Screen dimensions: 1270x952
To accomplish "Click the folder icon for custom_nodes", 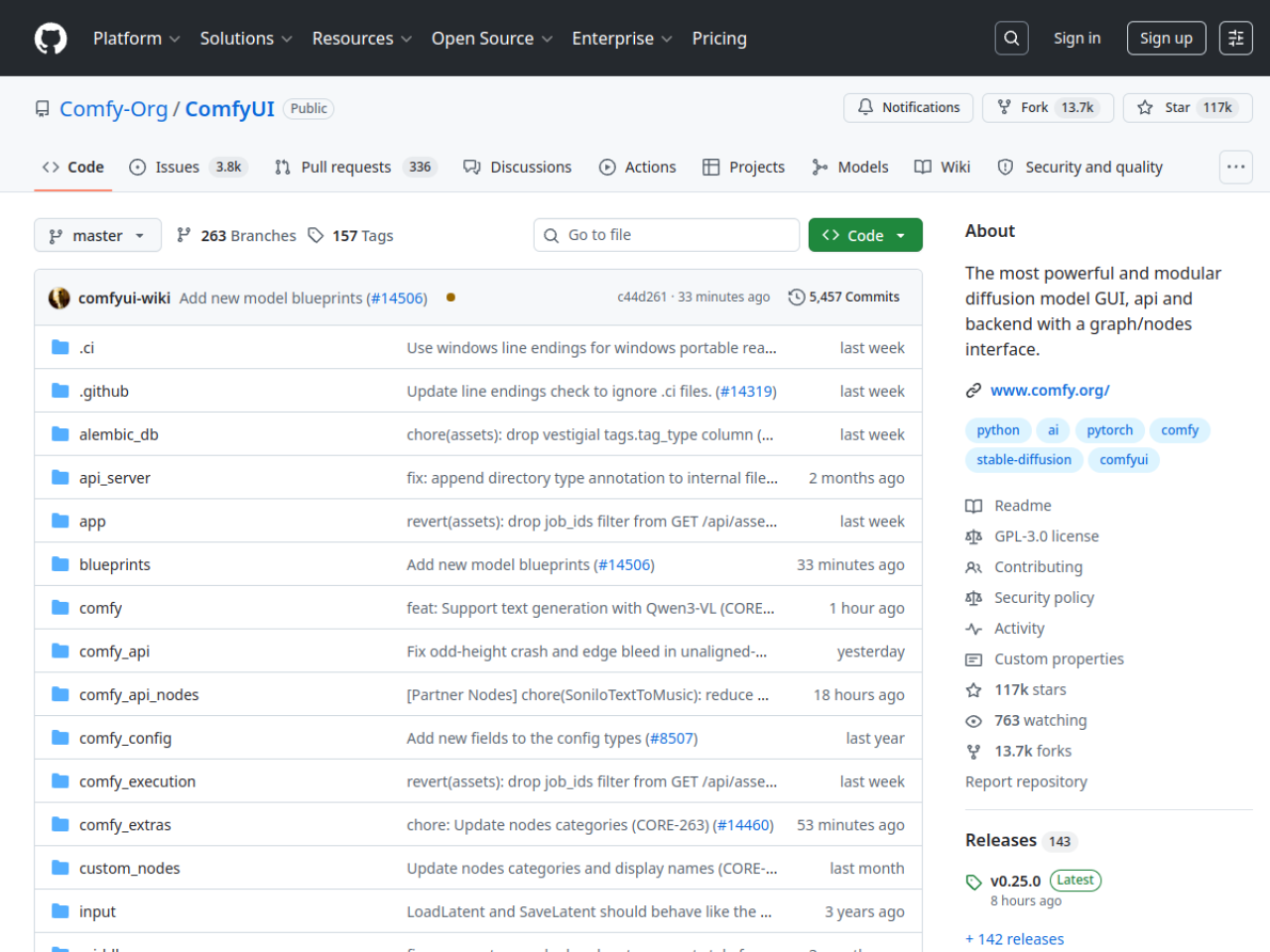I will tap(61, 868).
